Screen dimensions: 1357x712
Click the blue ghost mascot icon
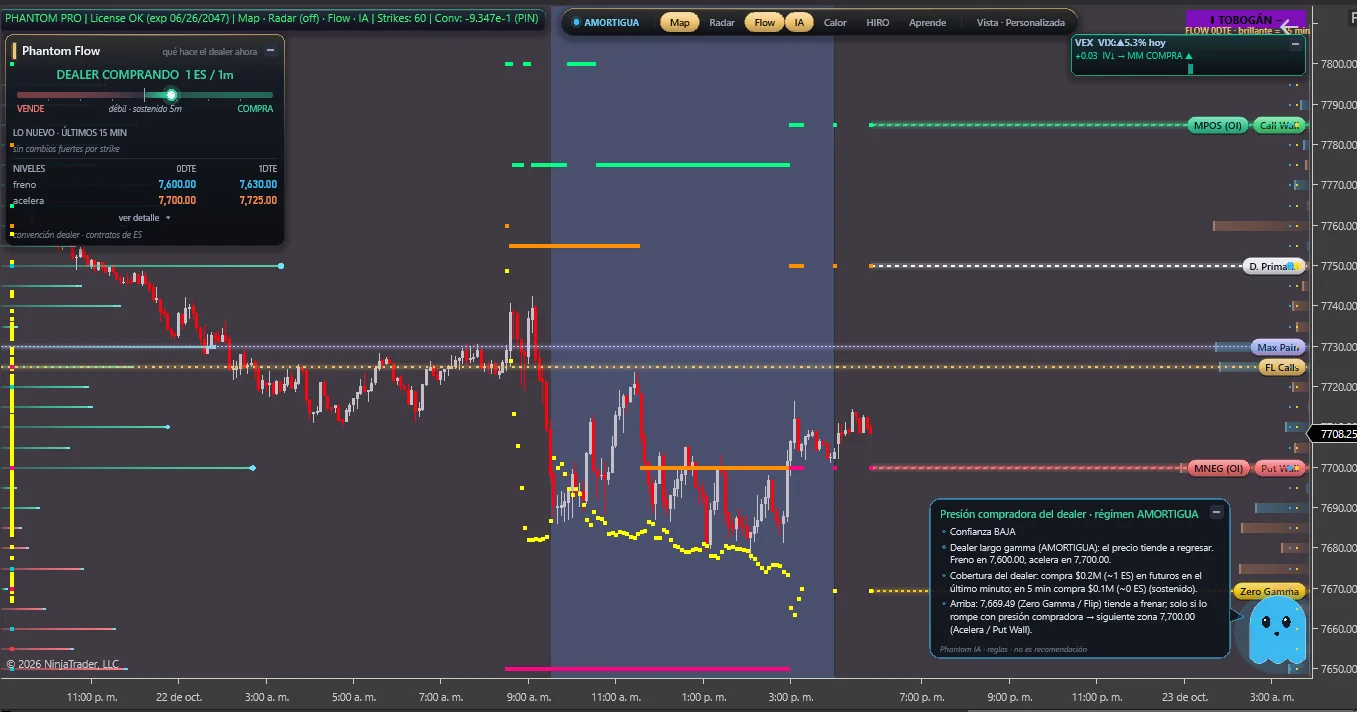point(1272,626)
